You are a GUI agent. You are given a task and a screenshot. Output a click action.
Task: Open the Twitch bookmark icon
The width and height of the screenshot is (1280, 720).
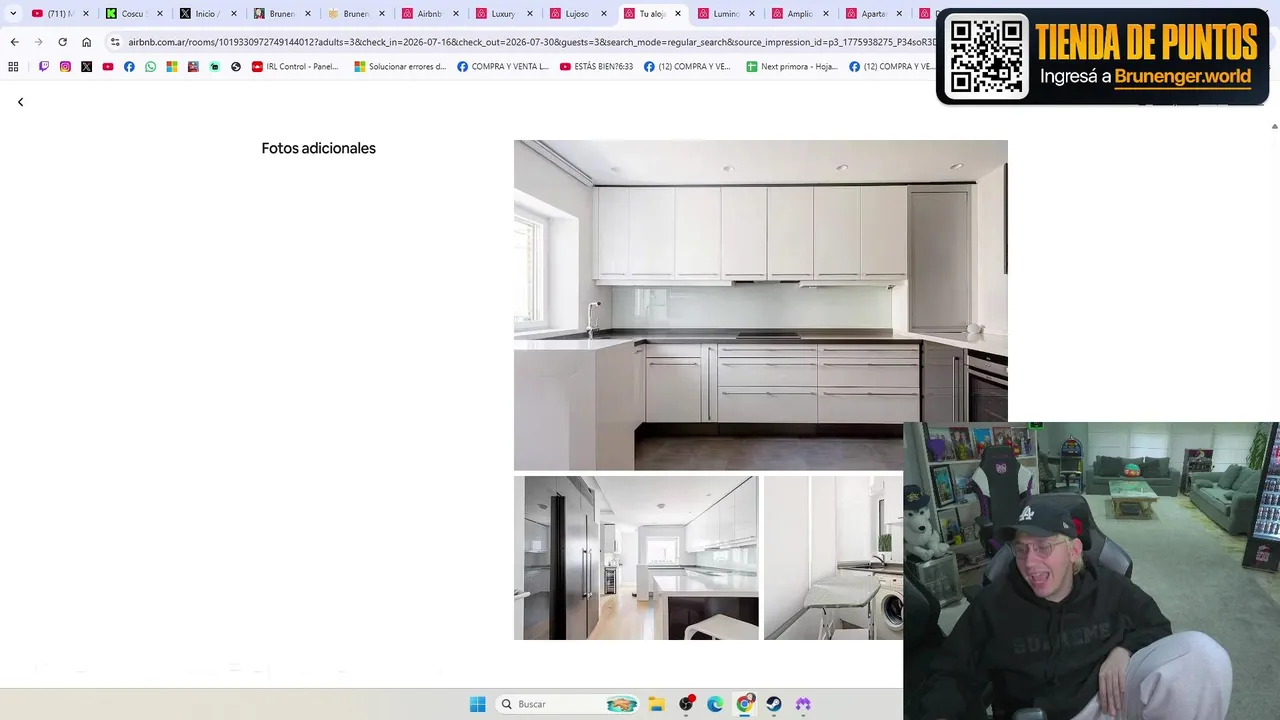(x=44, y=67)
